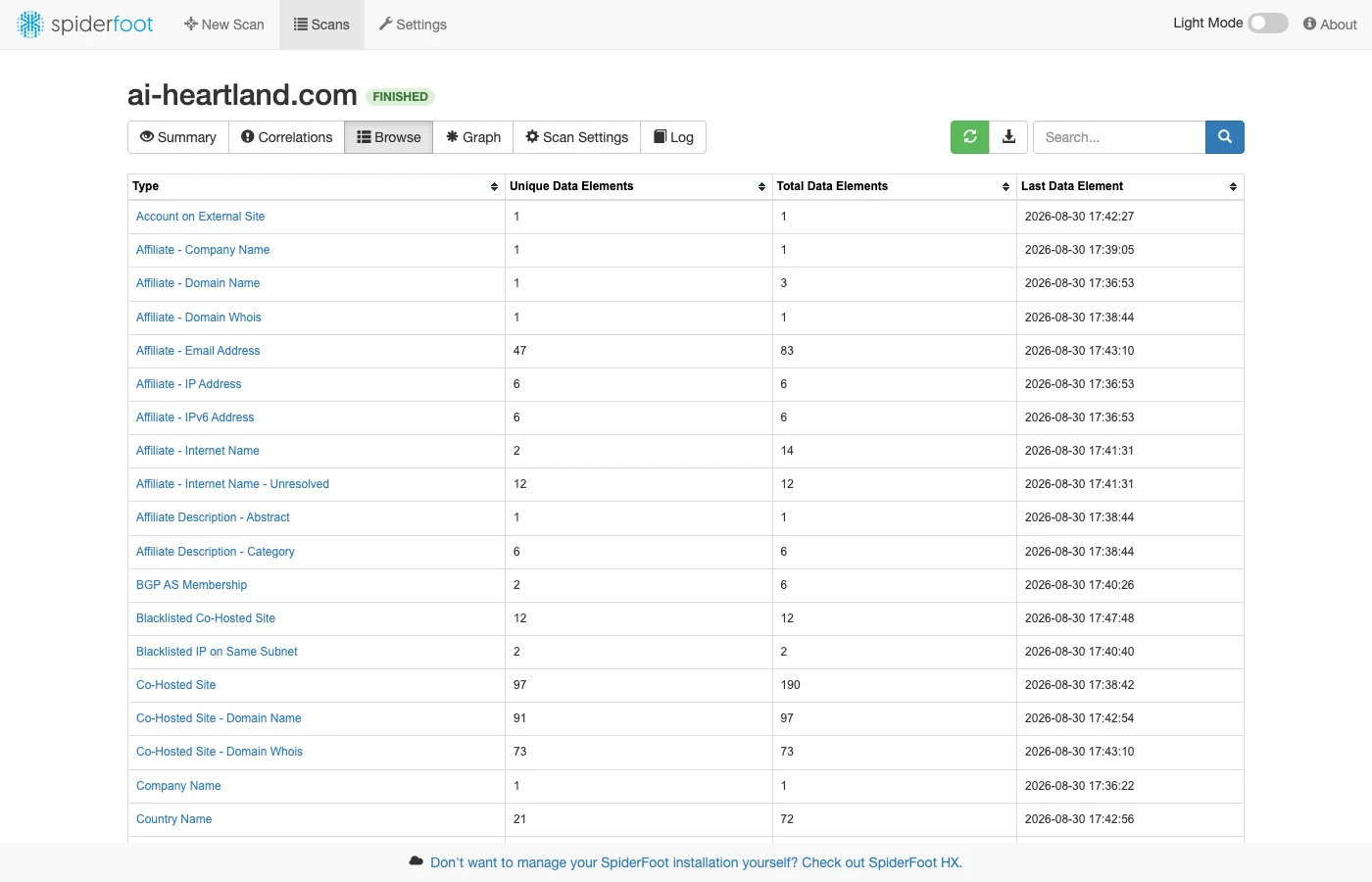Open the New Scan page
This screenshot has height=882, width=1372.
click(223, 24)
